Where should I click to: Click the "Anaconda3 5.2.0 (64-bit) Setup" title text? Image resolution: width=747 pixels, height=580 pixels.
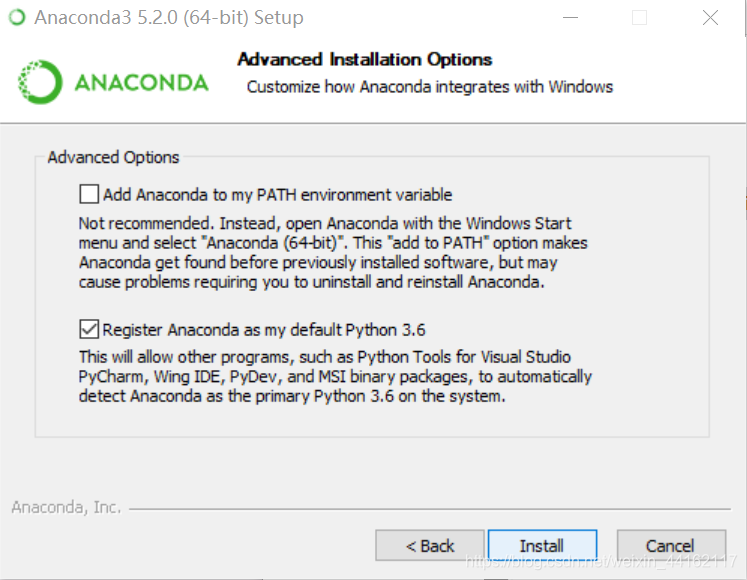click(168, 18)
